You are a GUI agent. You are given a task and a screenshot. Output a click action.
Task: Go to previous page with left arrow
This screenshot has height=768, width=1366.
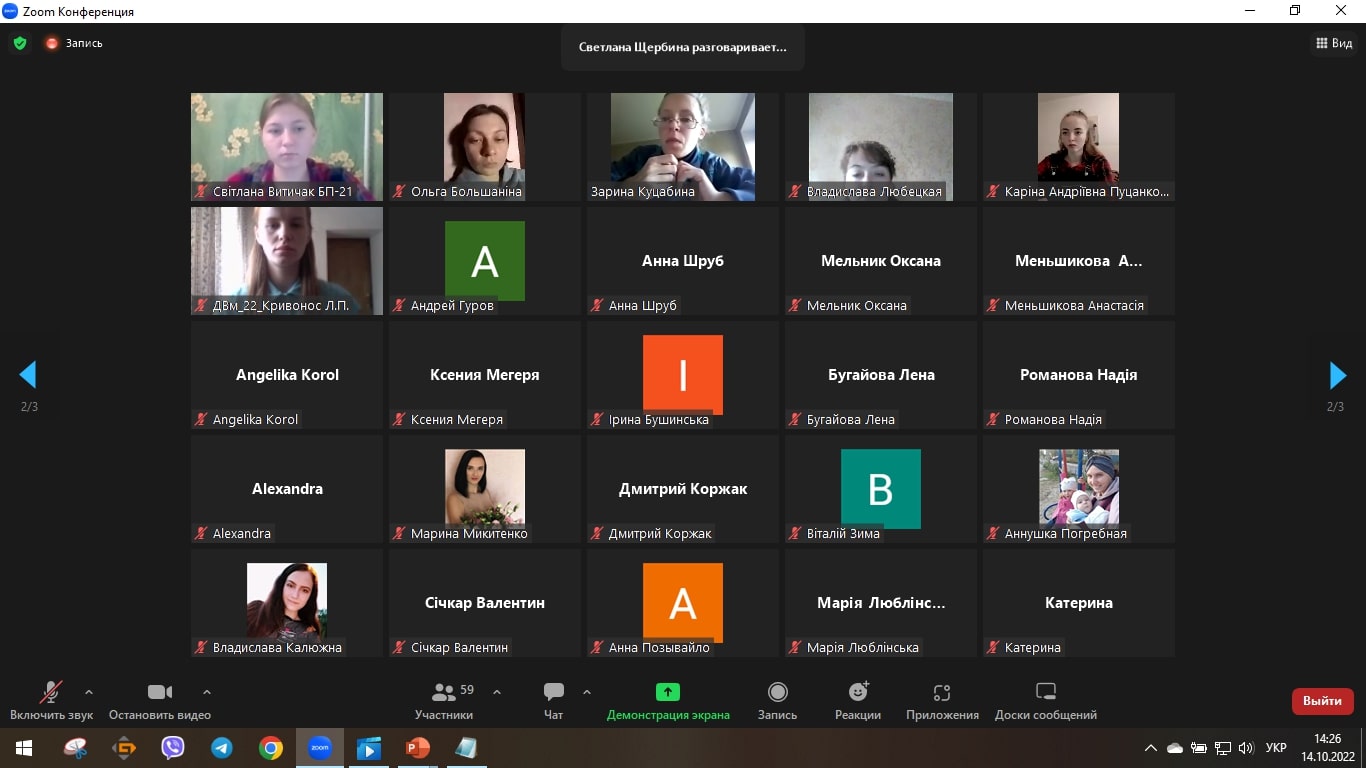pos(28,375)
